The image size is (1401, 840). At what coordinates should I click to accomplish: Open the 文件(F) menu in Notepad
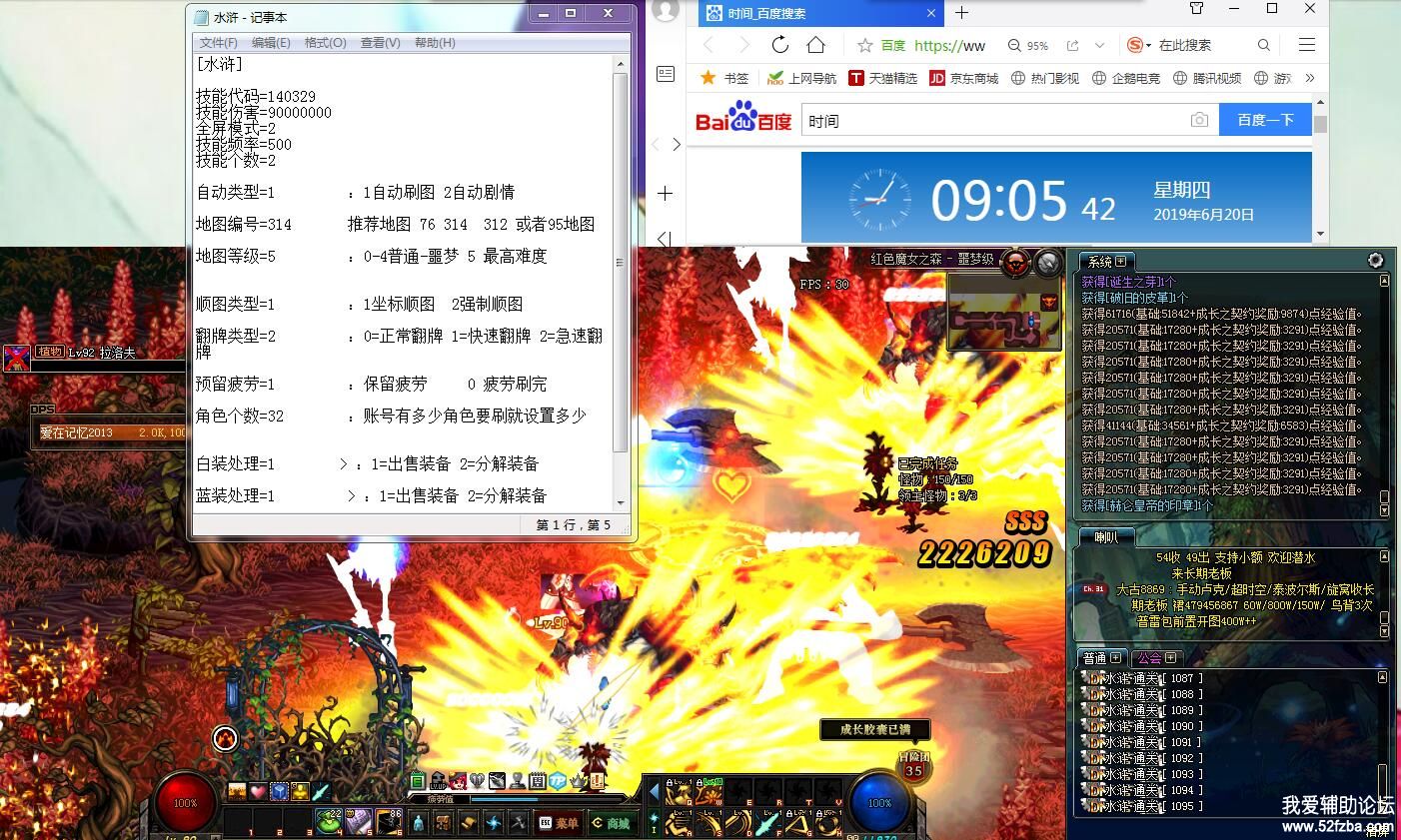click(218, 43)
